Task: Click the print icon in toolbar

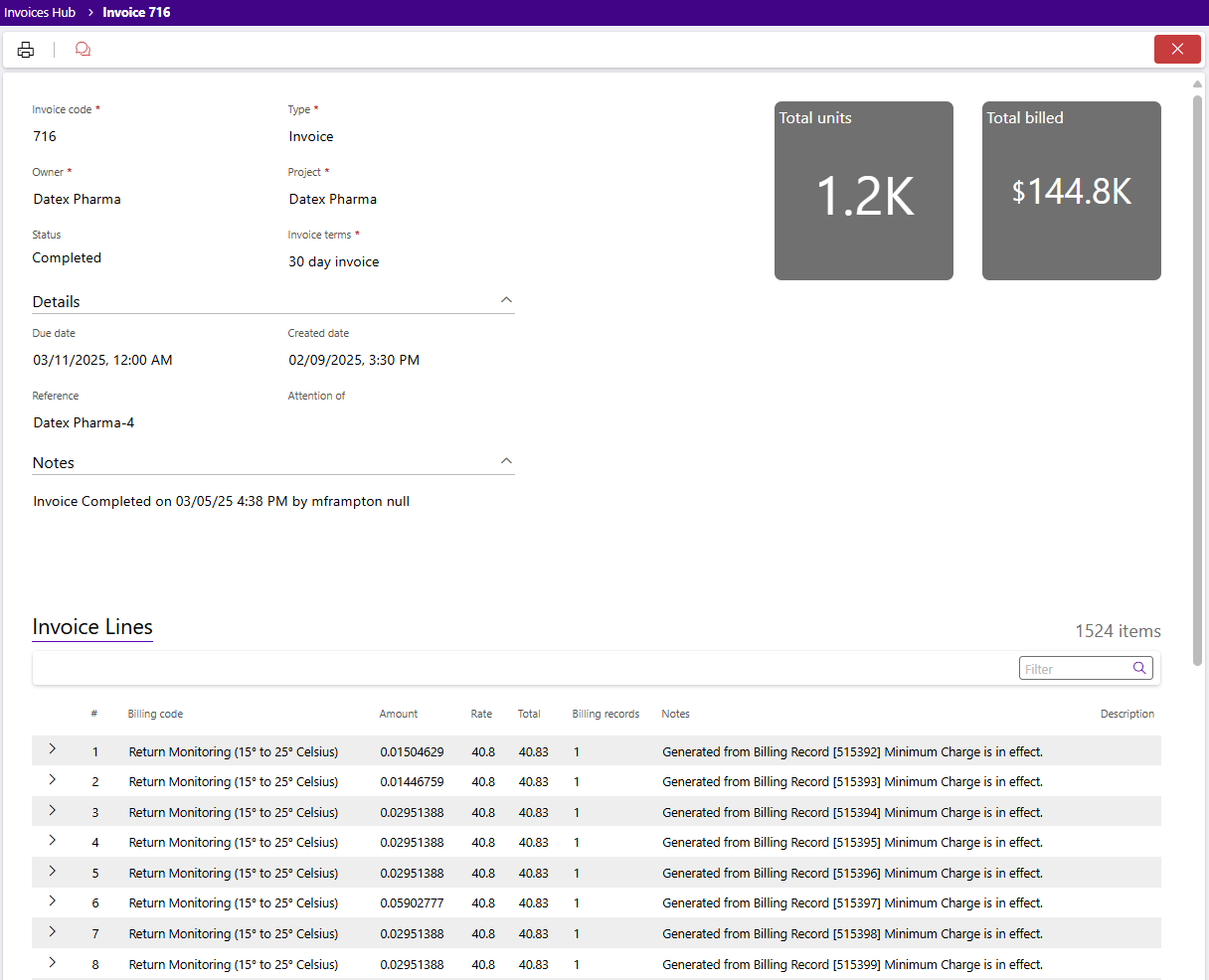Action: [26, 50]
